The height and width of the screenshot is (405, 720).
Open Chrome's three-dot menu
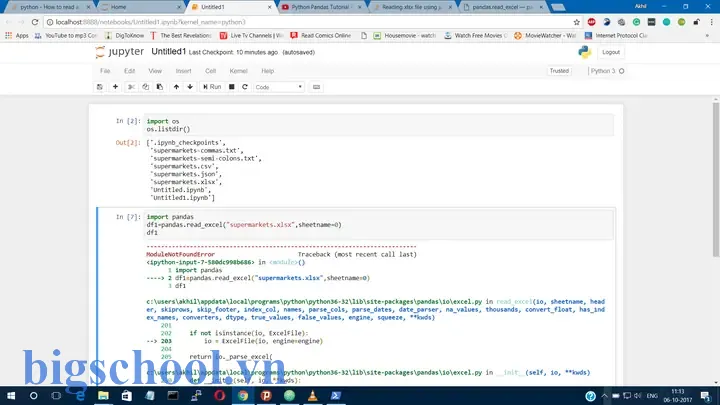pos(712,22)
